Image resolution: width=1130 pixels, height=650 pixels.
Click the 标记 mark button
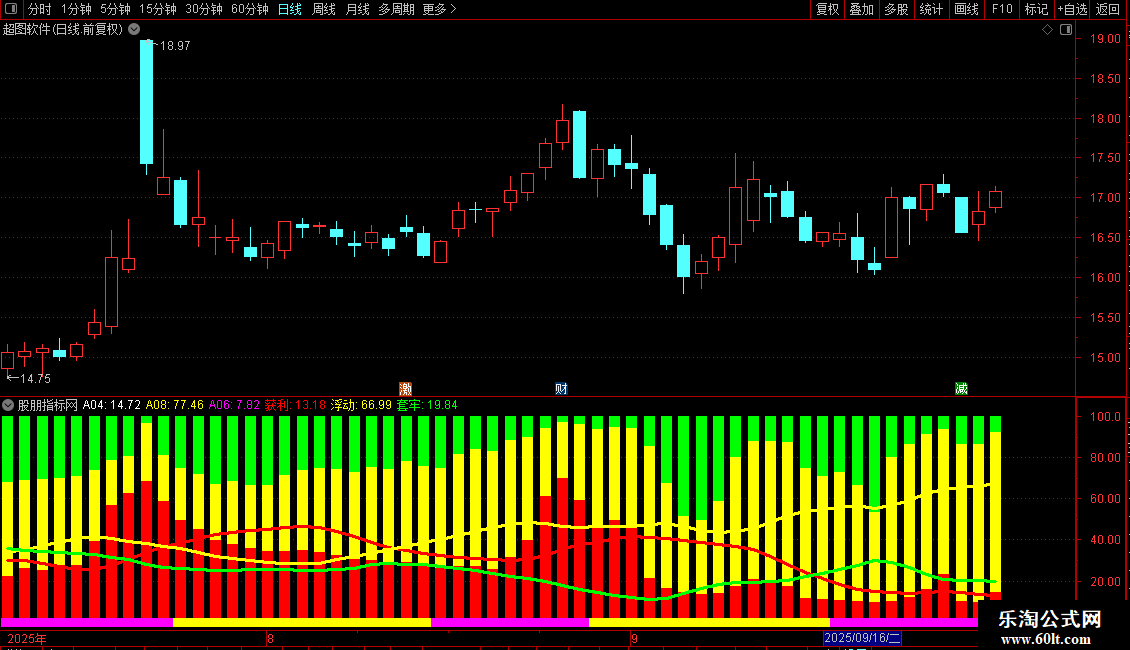[1036, 9]
